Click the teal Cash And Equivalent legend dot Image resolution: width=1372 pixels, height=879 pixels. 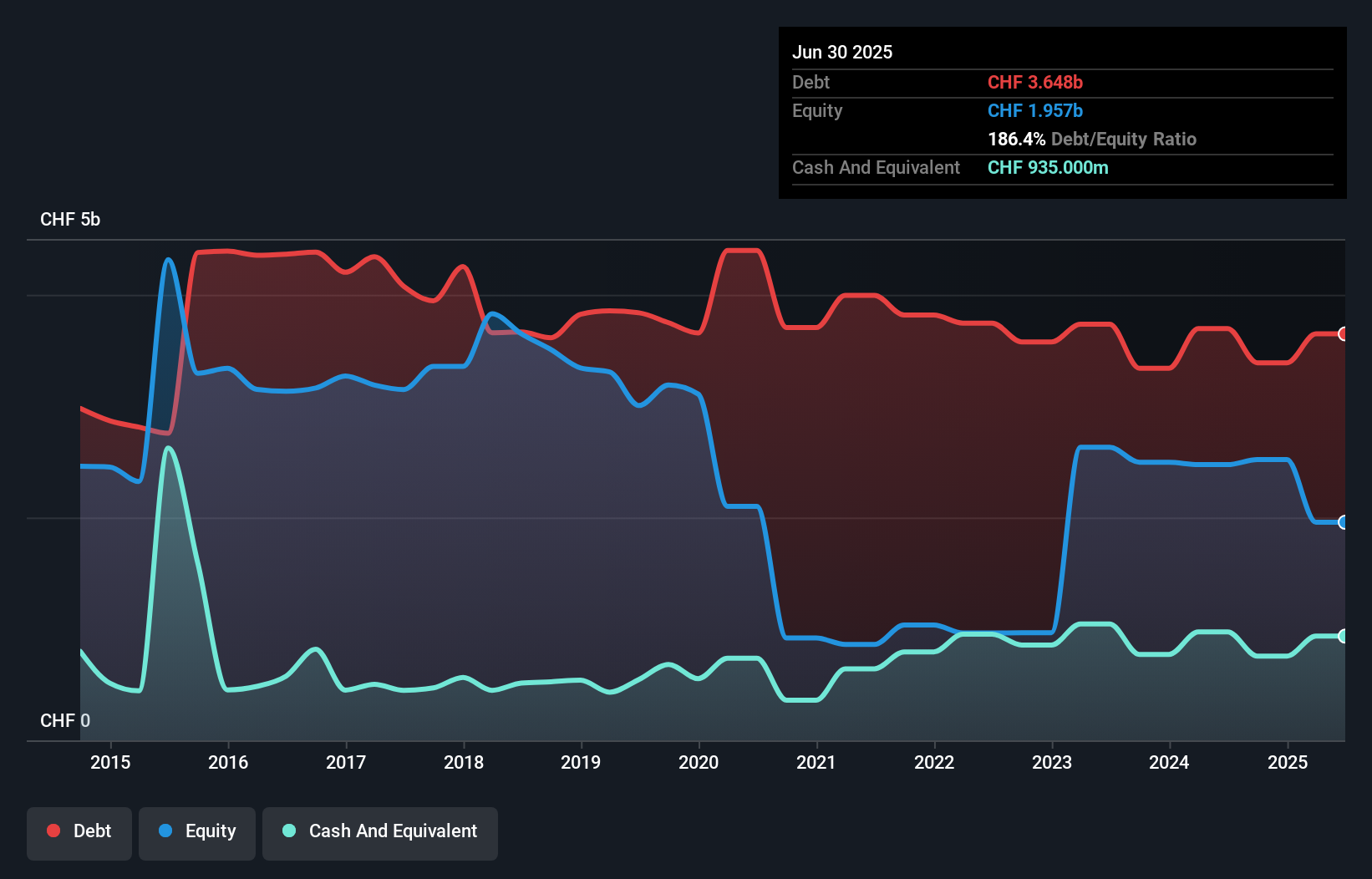click(x=287, y=831)
